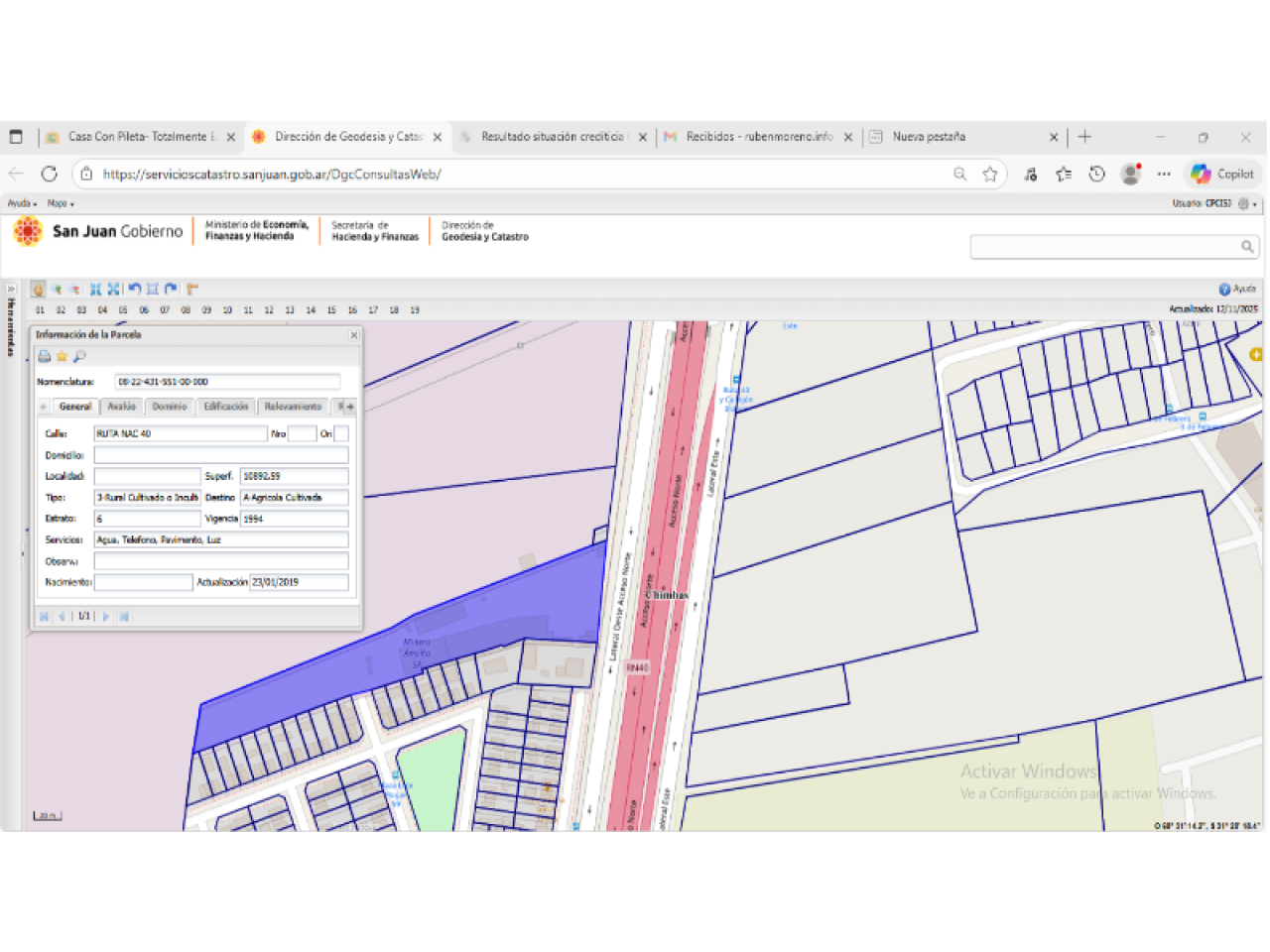Click the magnifier icon in parcel panel
The image size is (1270, 952).
[x=79, y=356]
